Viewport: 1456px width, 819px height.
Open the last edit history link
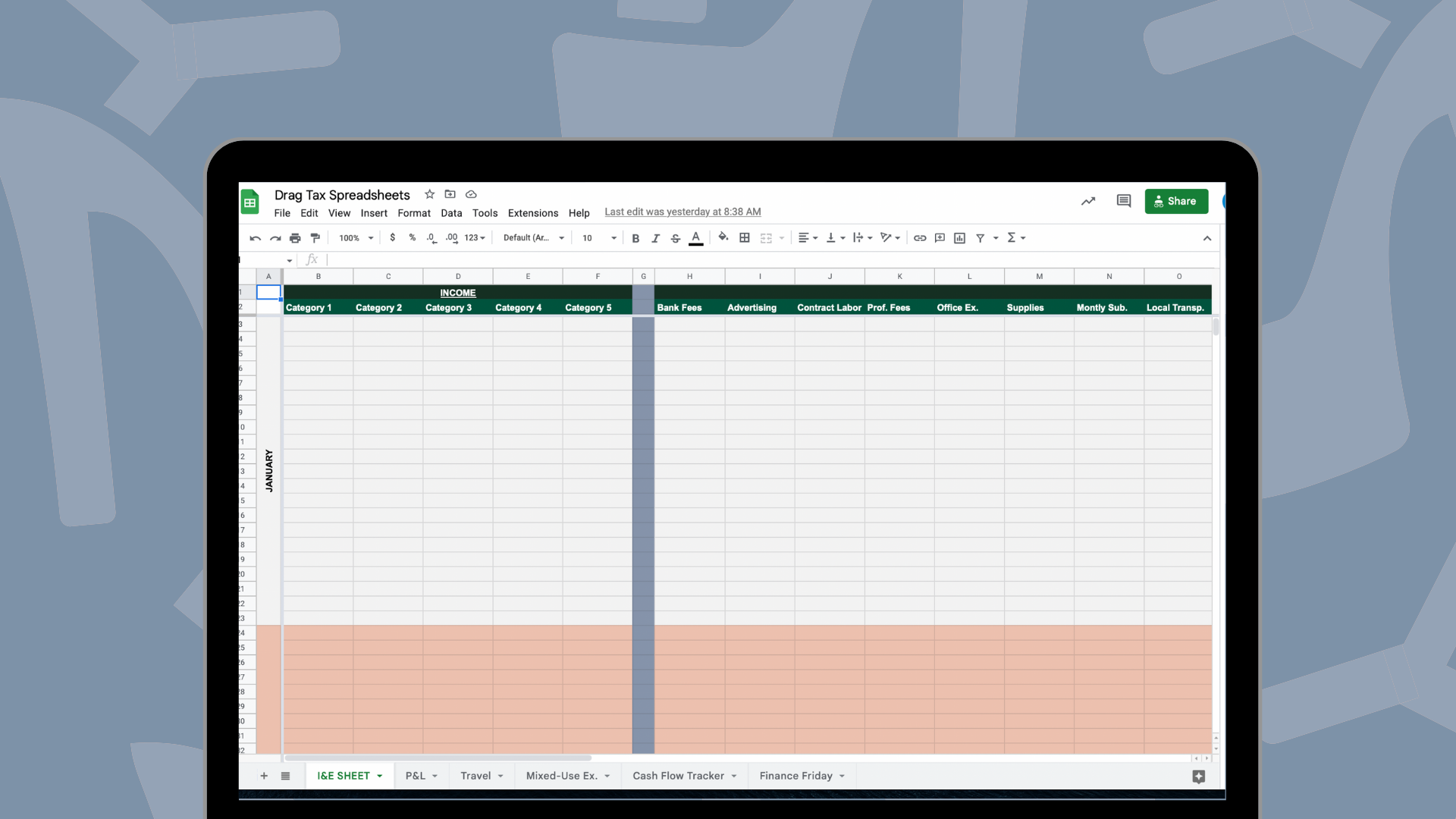tap(682, 212)
